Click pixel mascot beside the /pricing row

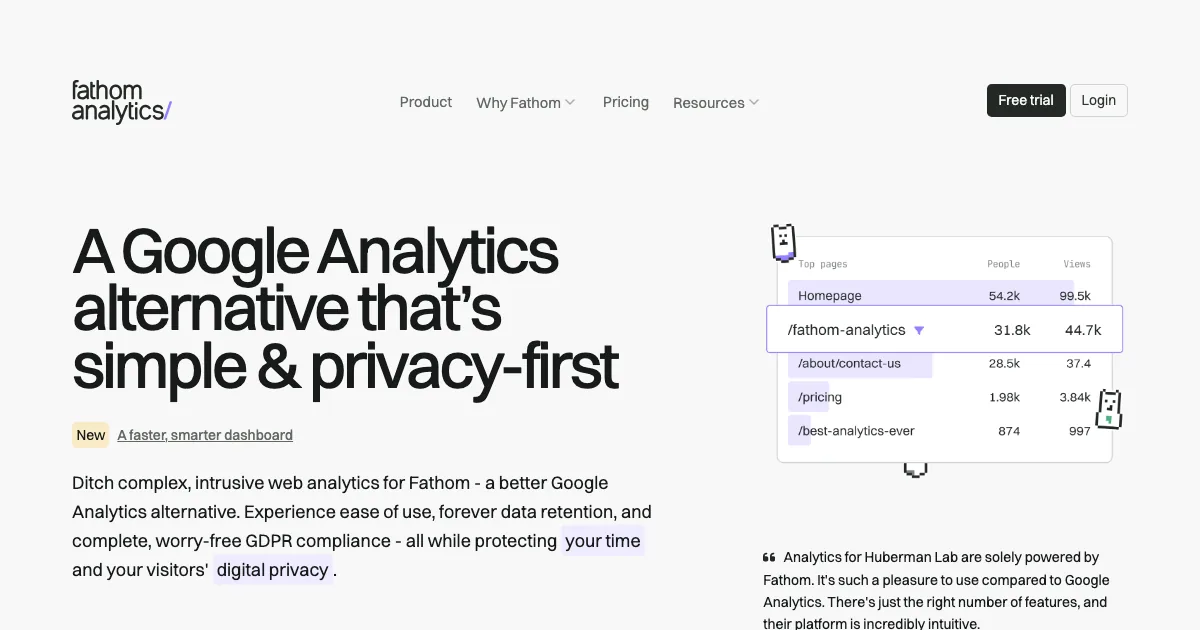point(1108,409)
